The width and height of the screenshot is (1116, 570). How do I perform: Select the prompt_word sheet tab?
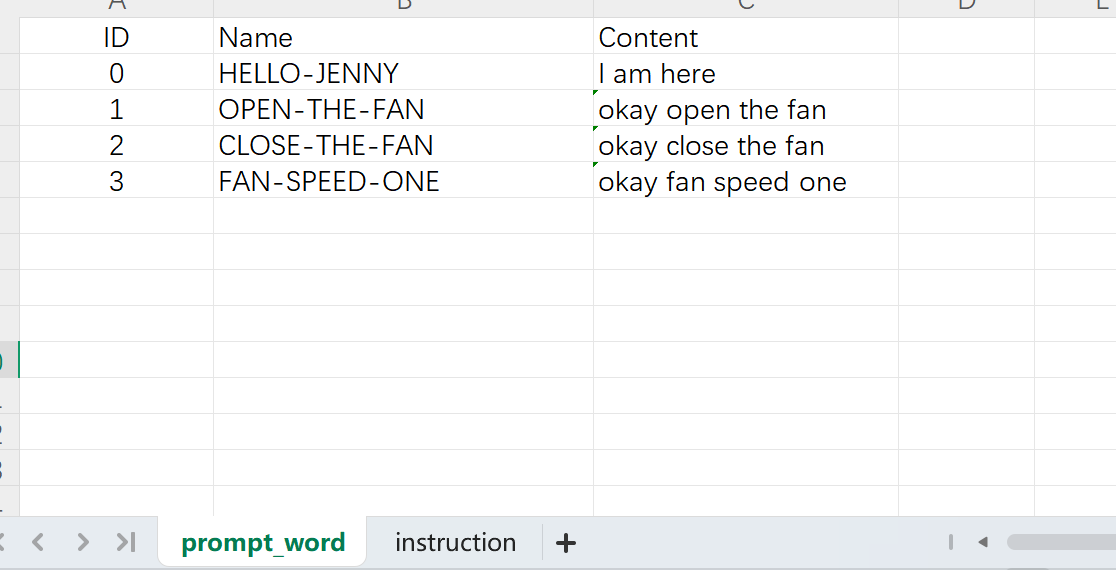(263, 542)
